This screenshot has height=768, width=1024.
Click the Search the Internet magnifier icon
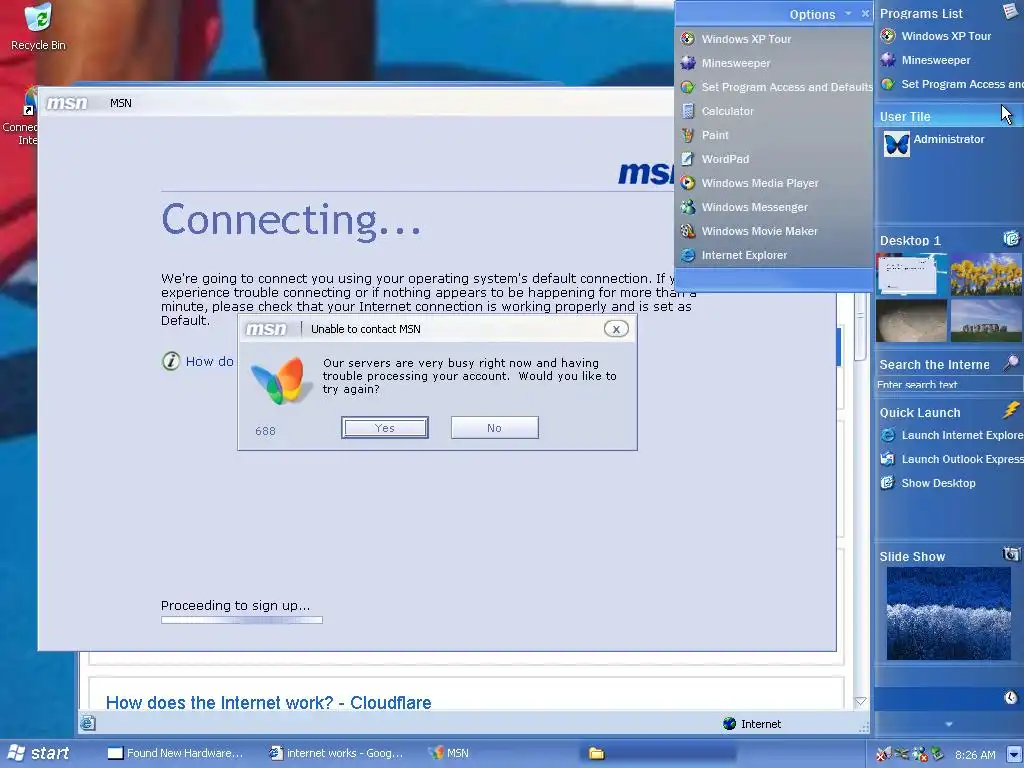pyautogui.click(x=1011, y=363)
